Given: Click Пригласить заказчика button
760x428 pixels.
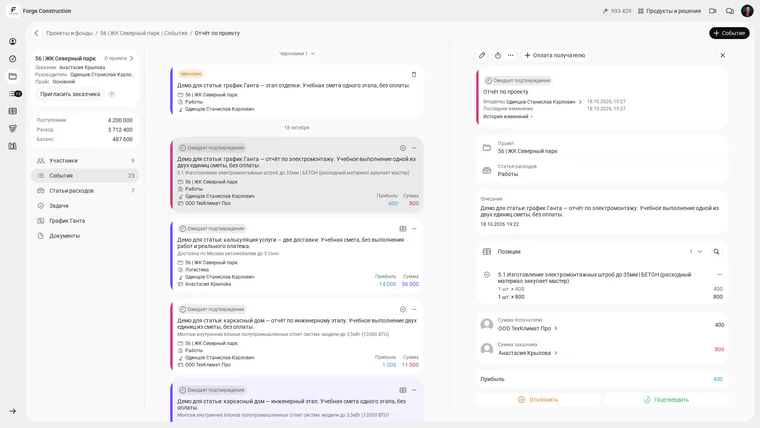Looking at the screenshot, I should point(70,94).
